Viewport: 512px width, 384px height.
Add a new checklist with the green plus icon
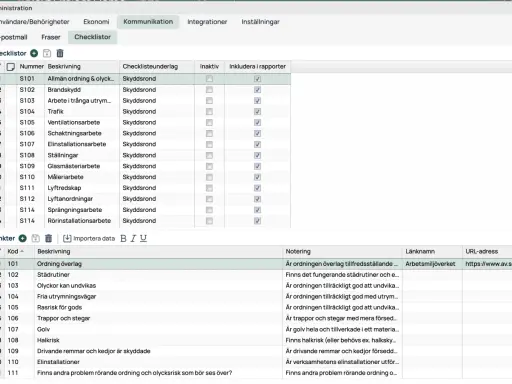click(x=34, y=53)
